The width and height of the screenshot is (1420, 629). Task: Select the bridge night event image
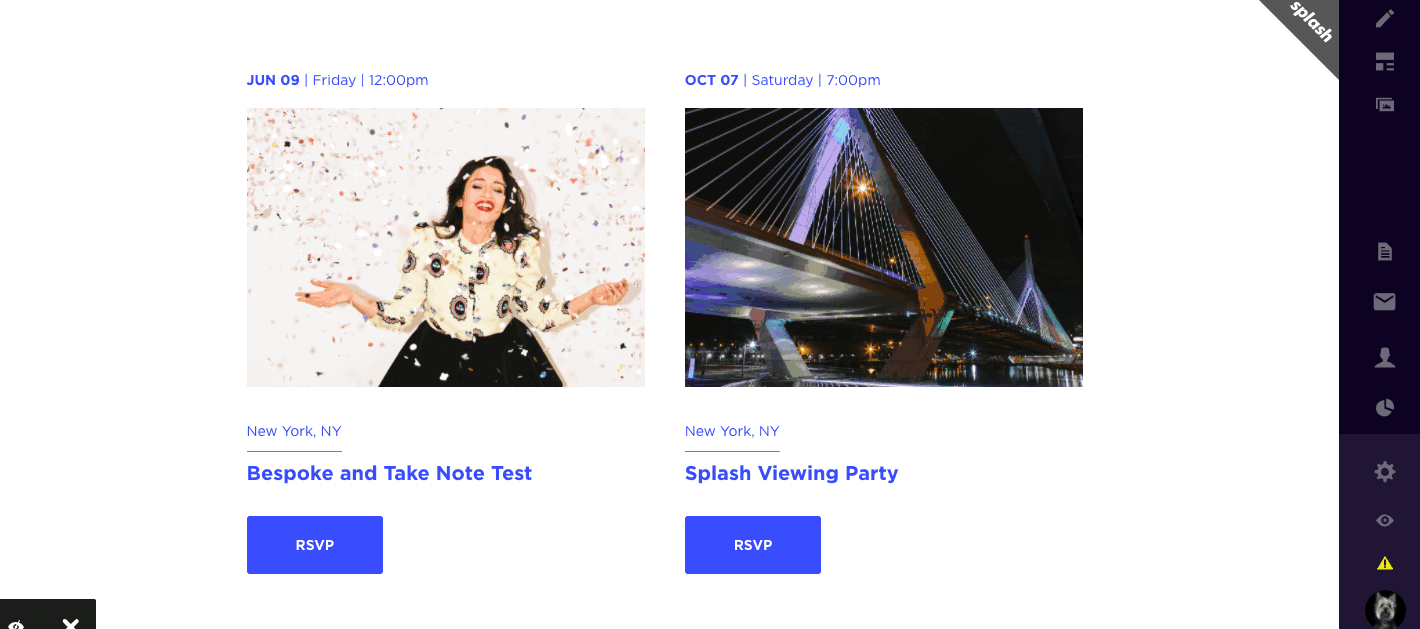(884, 247)
